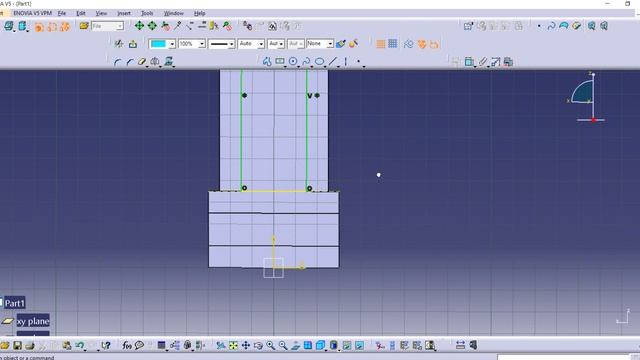Open the Tools menu
This screenshot has height=360, width=640.
coord(147,13)
